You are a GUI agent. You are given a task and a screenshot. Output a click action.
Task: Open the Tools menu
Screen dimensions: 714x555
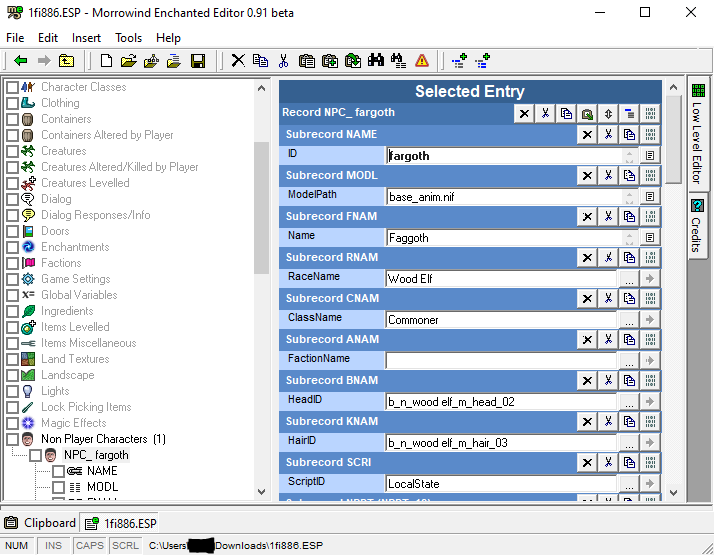[x=128, y=38]
